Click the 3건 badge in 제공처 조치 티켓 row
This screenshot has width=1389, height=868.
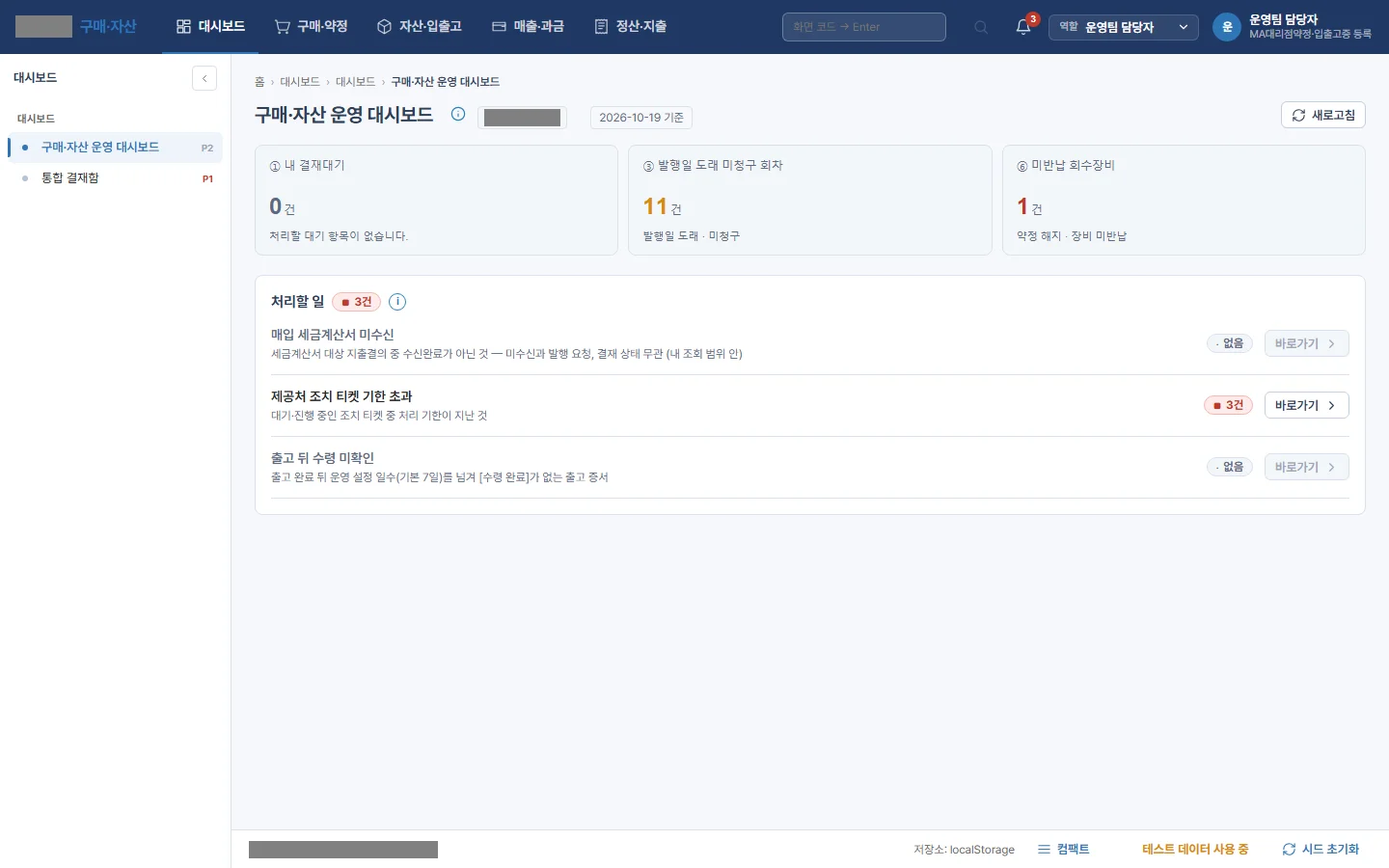pyautogui.click(x=1228, y=405)
